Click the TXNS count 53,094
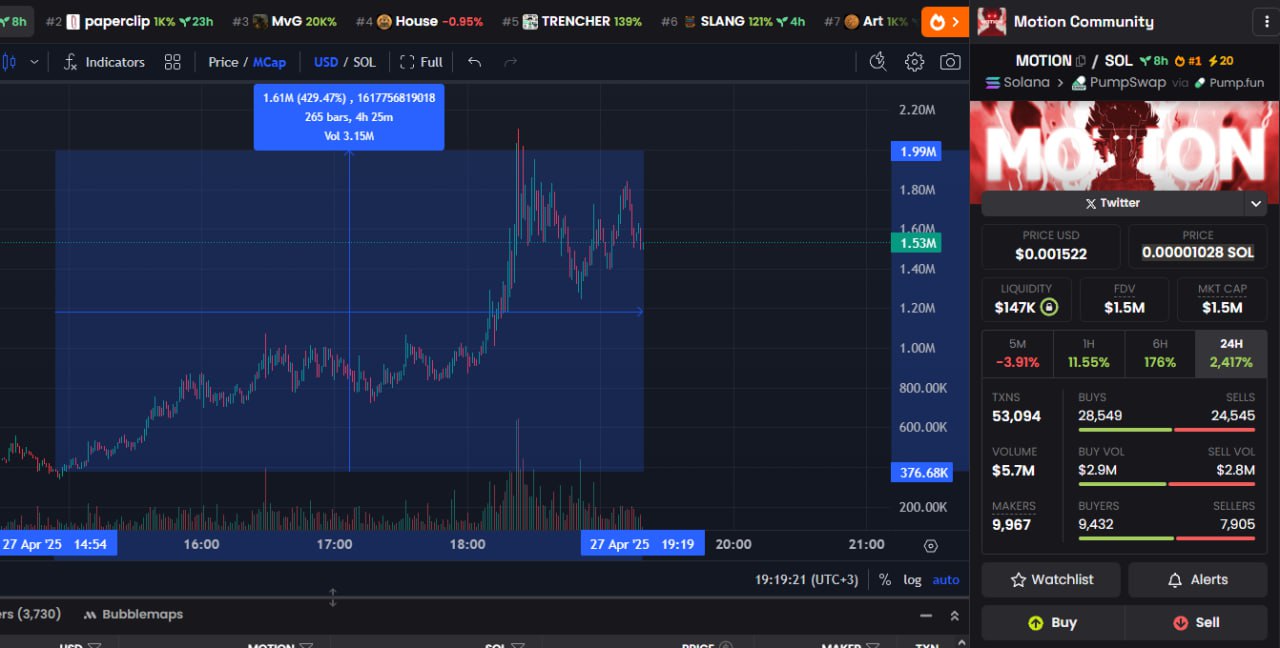The image size is (1280, 648). tap(1016, 416)
